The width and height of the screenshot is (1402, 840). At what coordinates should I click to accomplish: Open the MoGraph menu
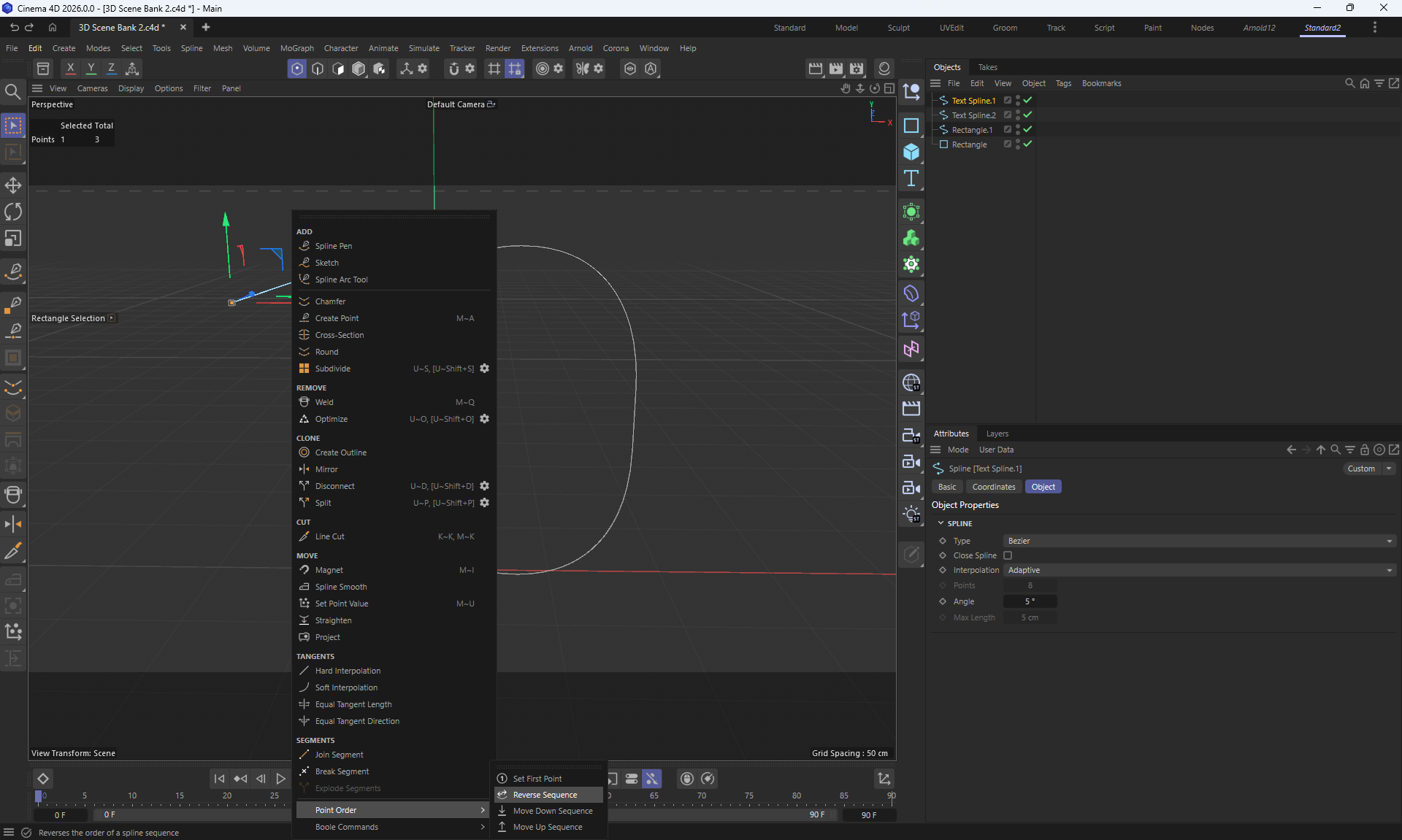(x=296, y=48)
